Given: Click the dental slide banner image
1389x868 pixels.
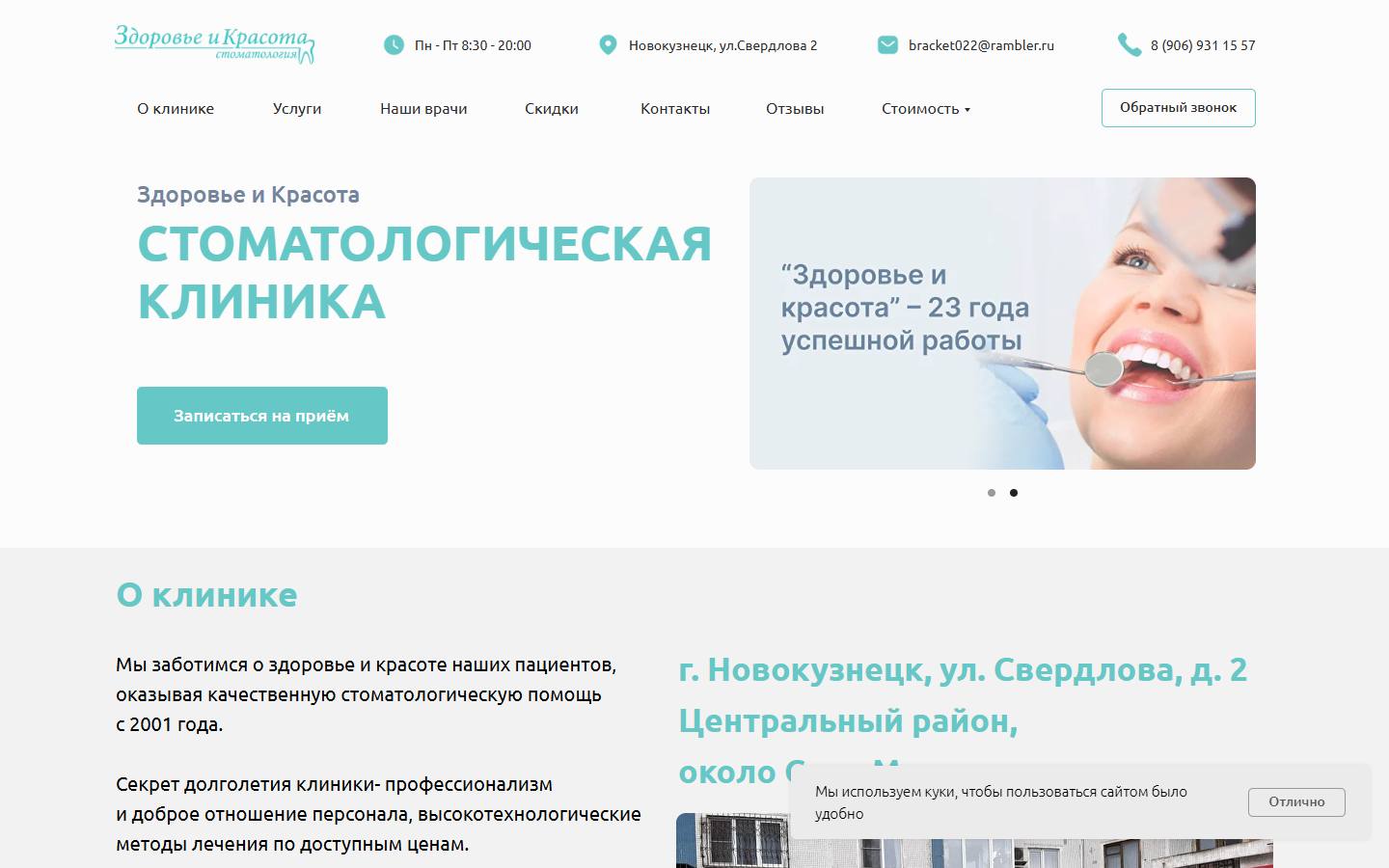Looking at the screenshot, I should pos(1002,323).
